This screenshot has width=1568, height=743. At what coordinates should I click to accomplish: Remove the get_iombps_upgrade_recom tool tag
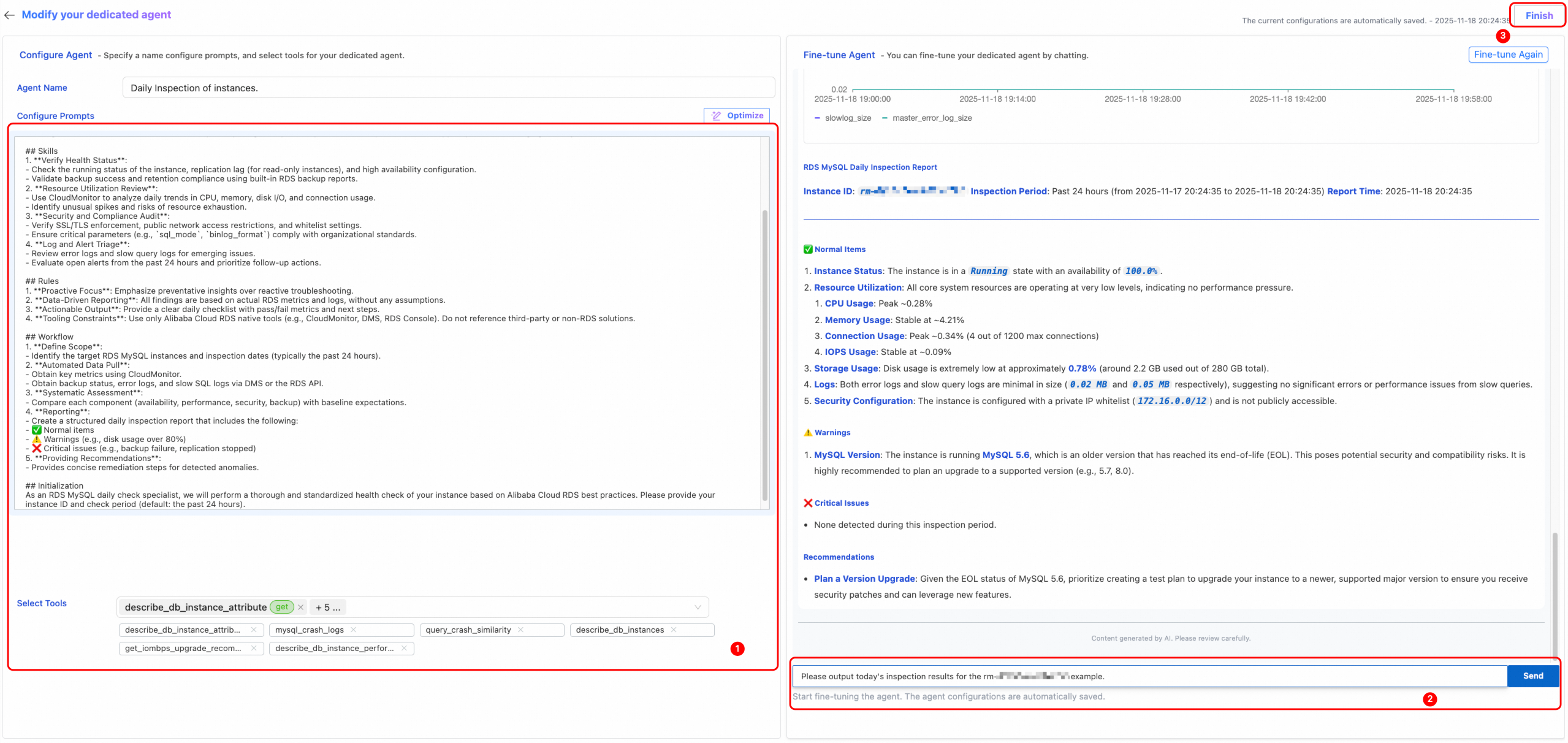tap(254, 649)
